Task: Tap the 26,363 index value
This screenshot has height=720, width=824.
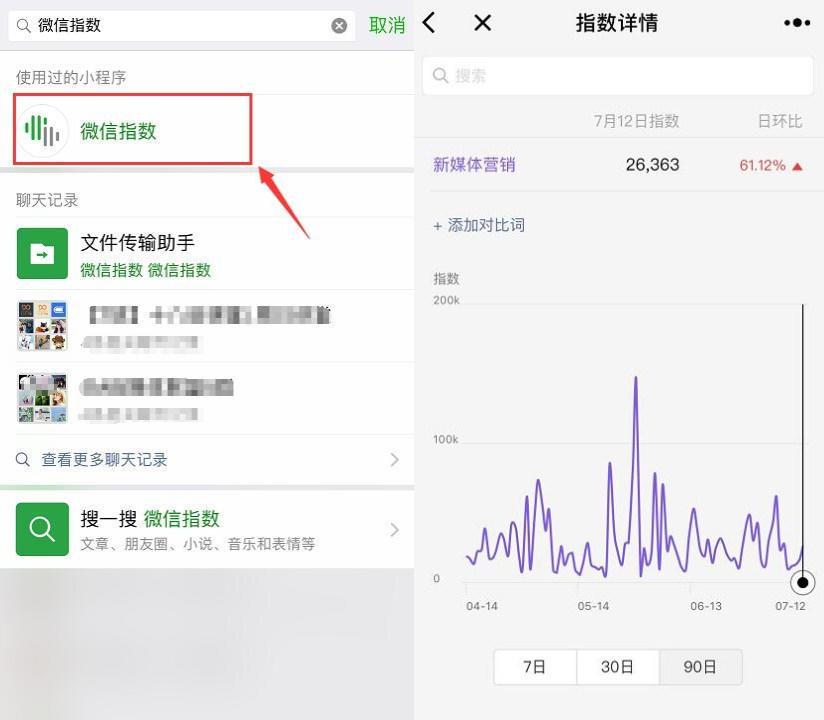Action: coord(653,165)
